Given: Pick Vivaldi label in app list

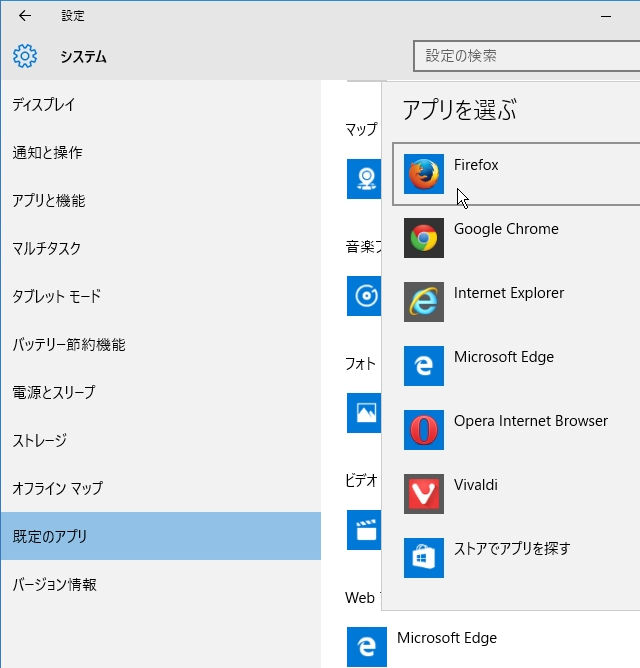Looking at the screenshot, I should click(x=476, y=485).
